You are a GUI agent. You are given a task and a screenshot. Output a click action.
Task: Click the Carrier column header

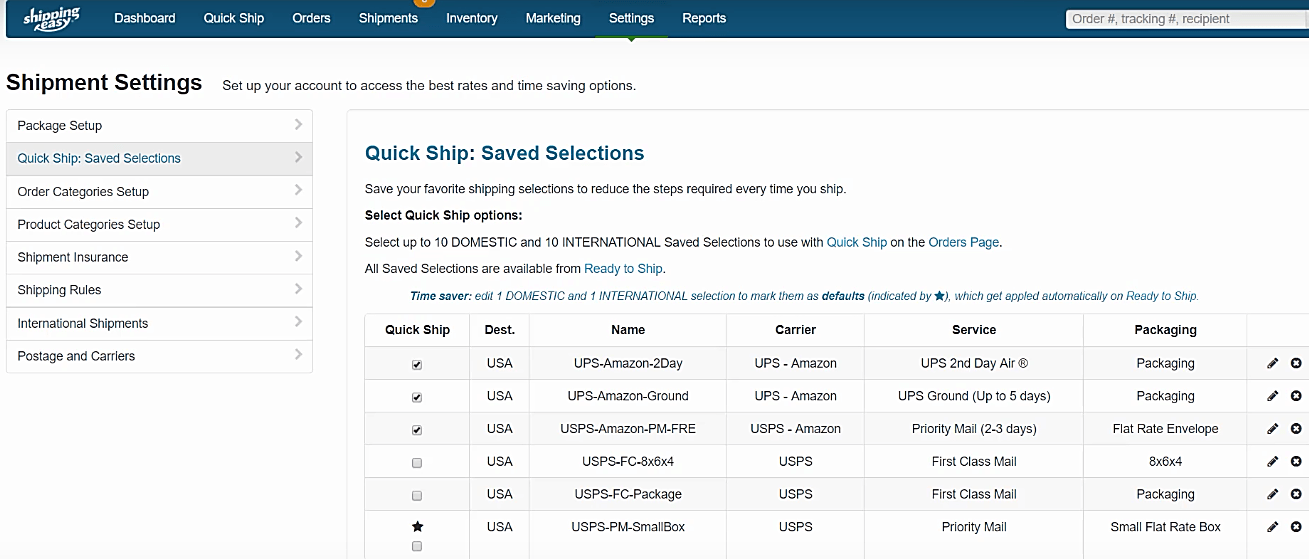tap(796, 330)
